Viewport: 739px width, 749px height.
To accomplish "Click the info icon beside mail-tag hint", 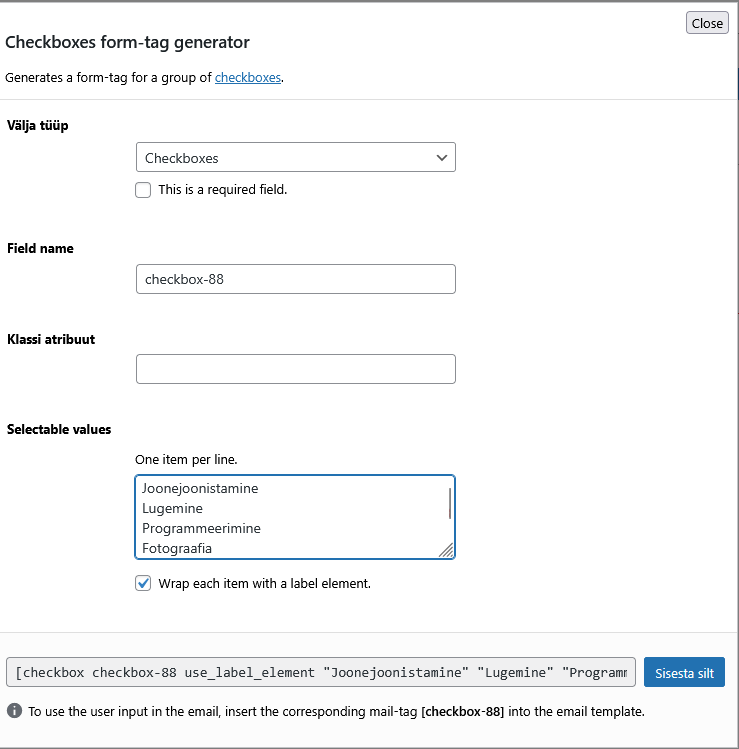I will pyautogui.click(x=15, y=712).
